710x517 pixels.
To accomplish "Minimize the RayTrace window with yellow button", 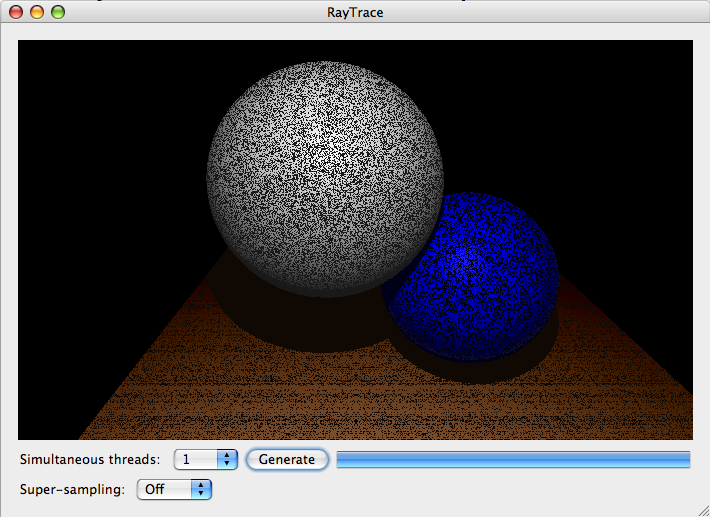I will 37,13.
